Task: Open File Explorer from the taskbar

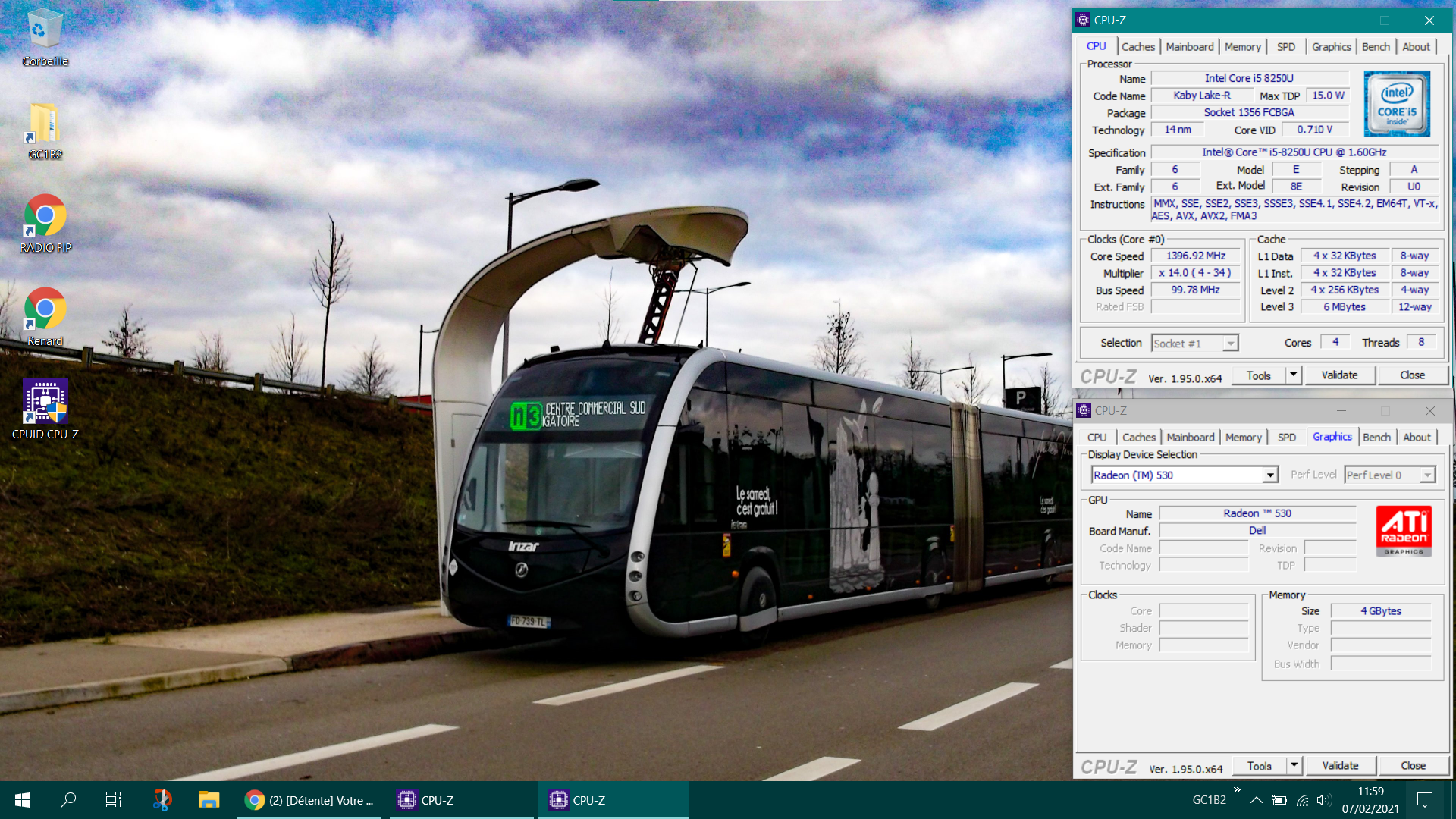Action: click(x=209, y=800)
